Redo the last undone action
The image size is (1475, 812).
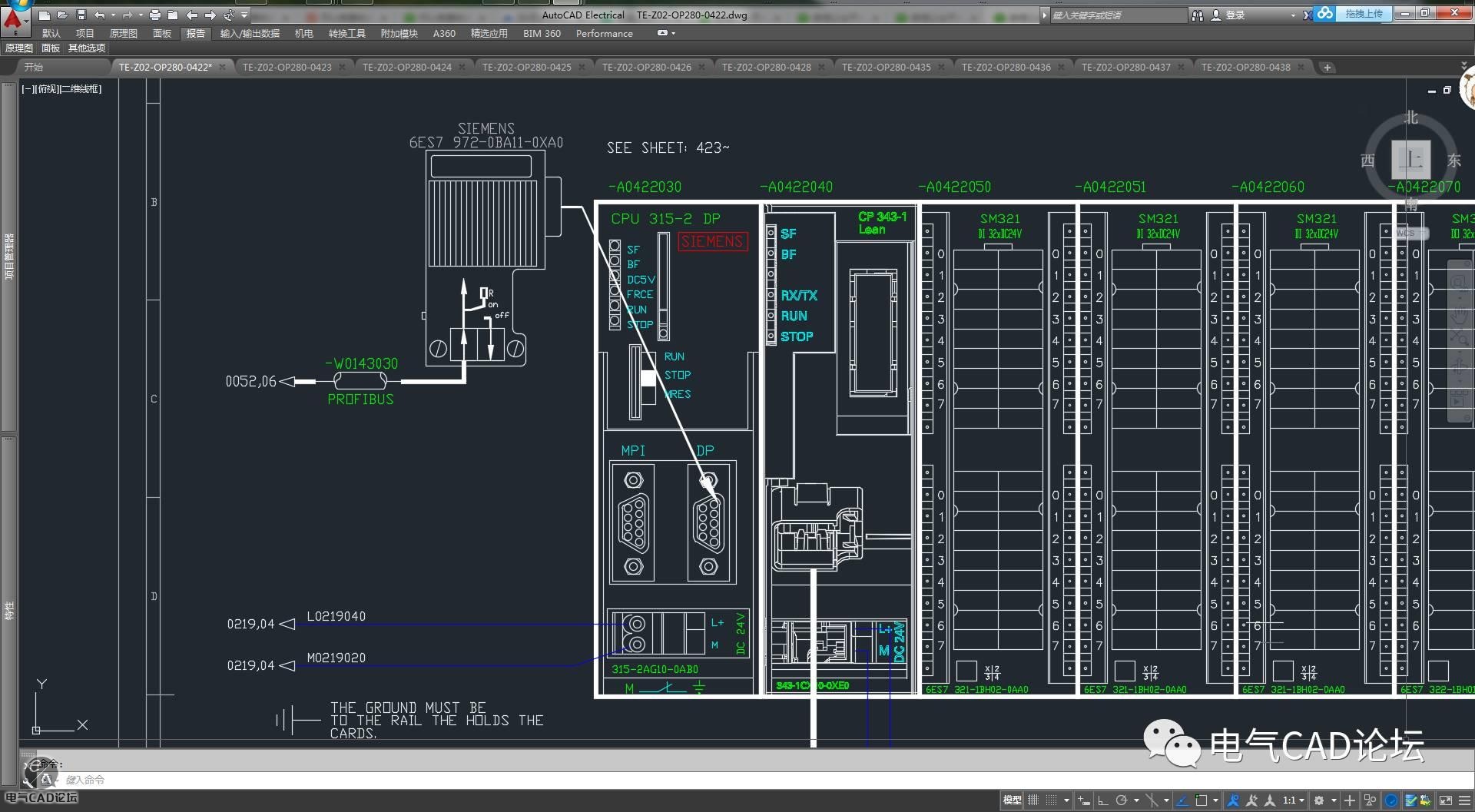pos(127,15)
